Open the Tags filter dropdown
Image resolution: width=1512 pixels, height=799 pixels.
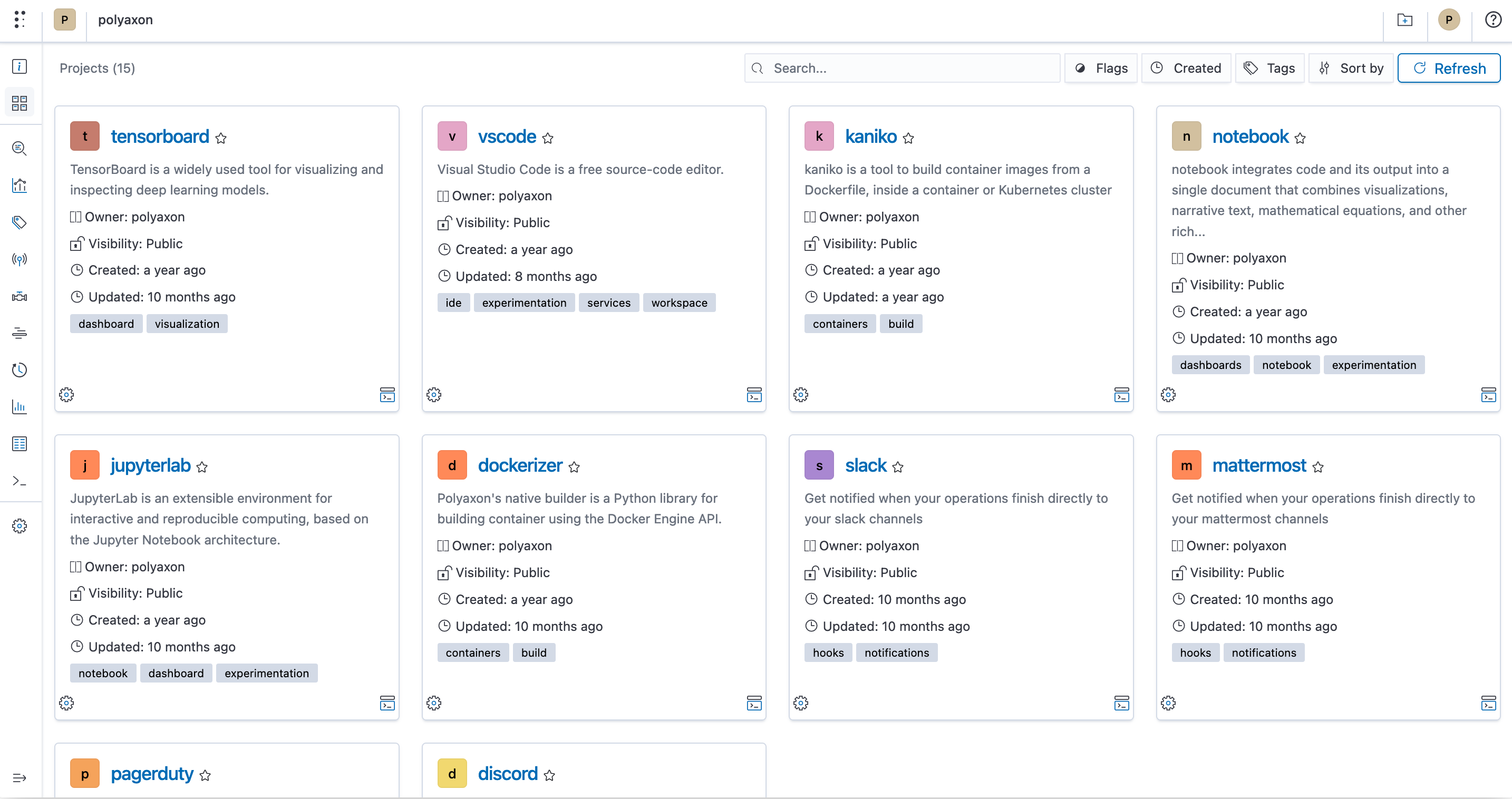point(1269,68)
